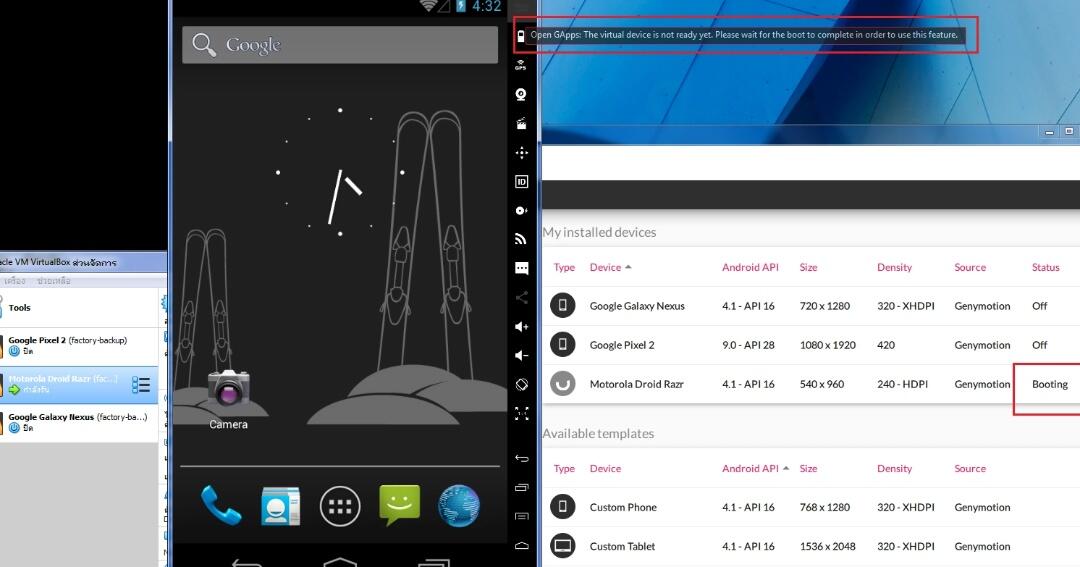This screenshot has width=1080, height=567.
Task: Click the 540 x 960 size cell
Action: [822, 384]
